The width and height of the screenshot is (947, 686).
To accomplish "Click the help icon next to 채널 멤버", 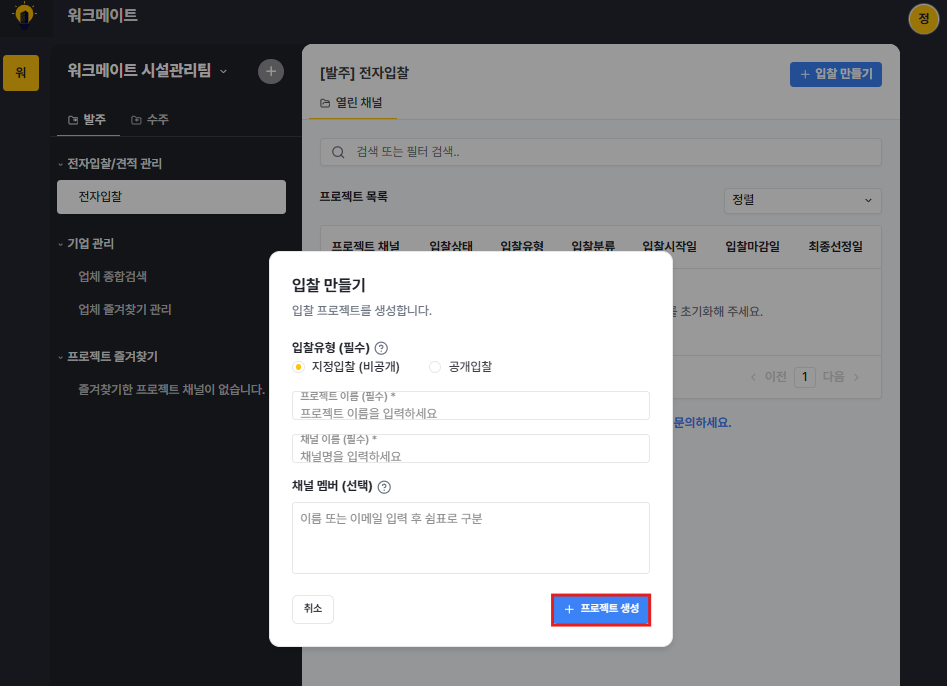I will point(384,487).
